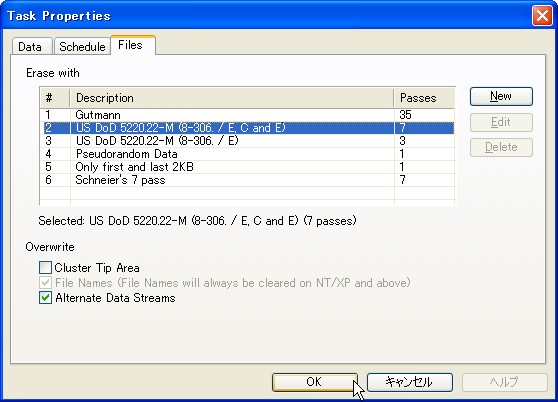Click the # column header

[x=55, y=98]
